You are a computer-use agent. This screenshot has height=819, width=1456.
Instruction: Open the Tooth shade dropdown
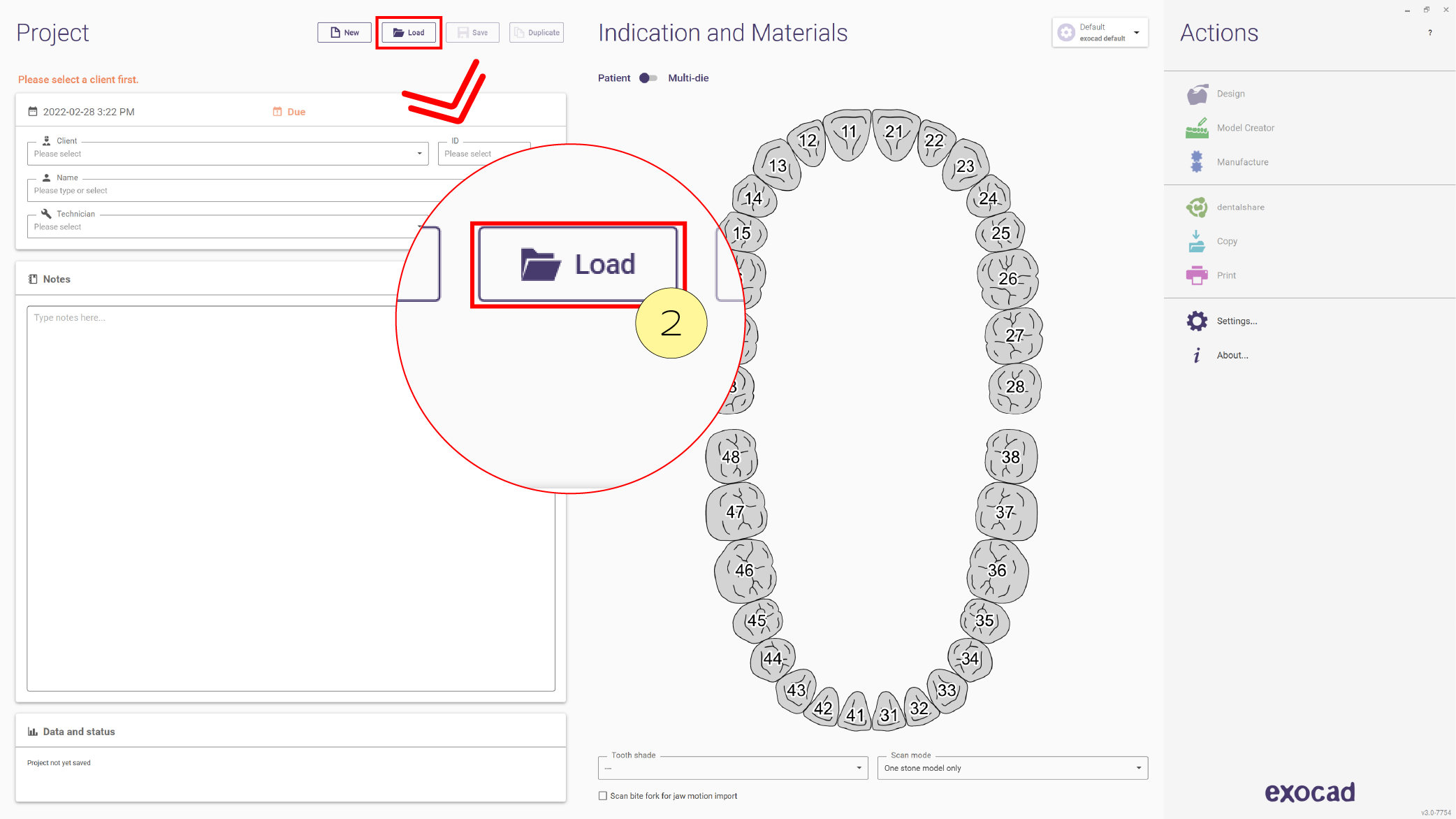pos(733,768)
